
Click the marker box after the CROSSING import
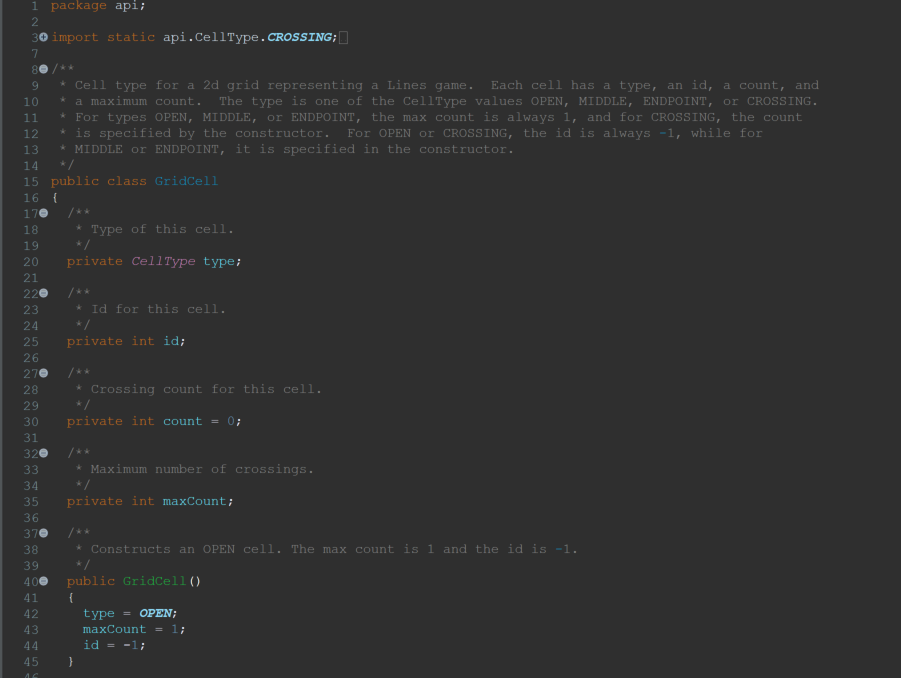(x=343, y=37)
